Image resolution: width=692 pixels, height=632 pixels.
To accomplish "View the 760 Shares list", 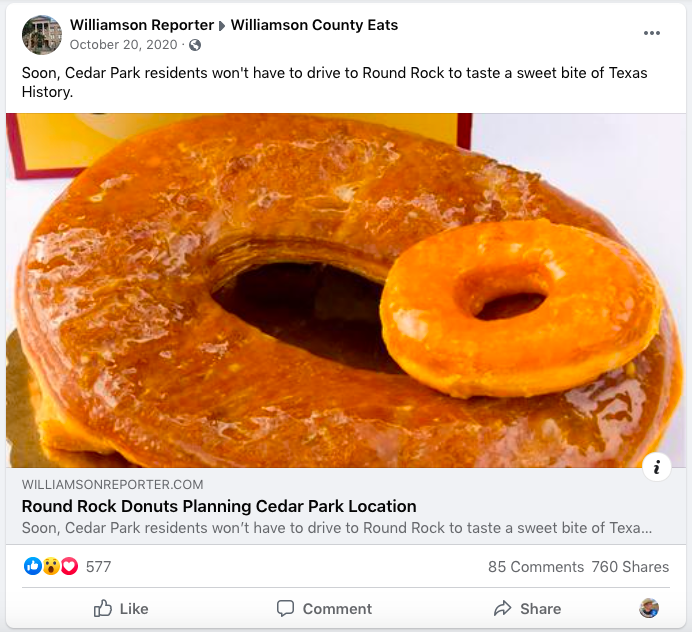I will click(x=630, y=567).
